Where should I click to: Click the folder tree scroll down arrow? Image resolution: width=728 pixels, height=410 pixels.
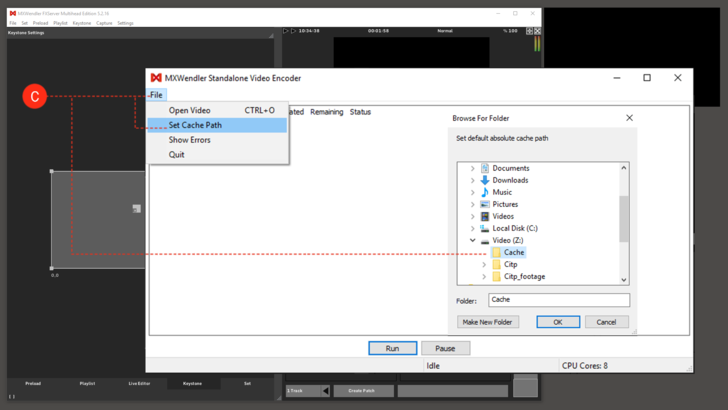pyautogui.click(x=624, y=280)
